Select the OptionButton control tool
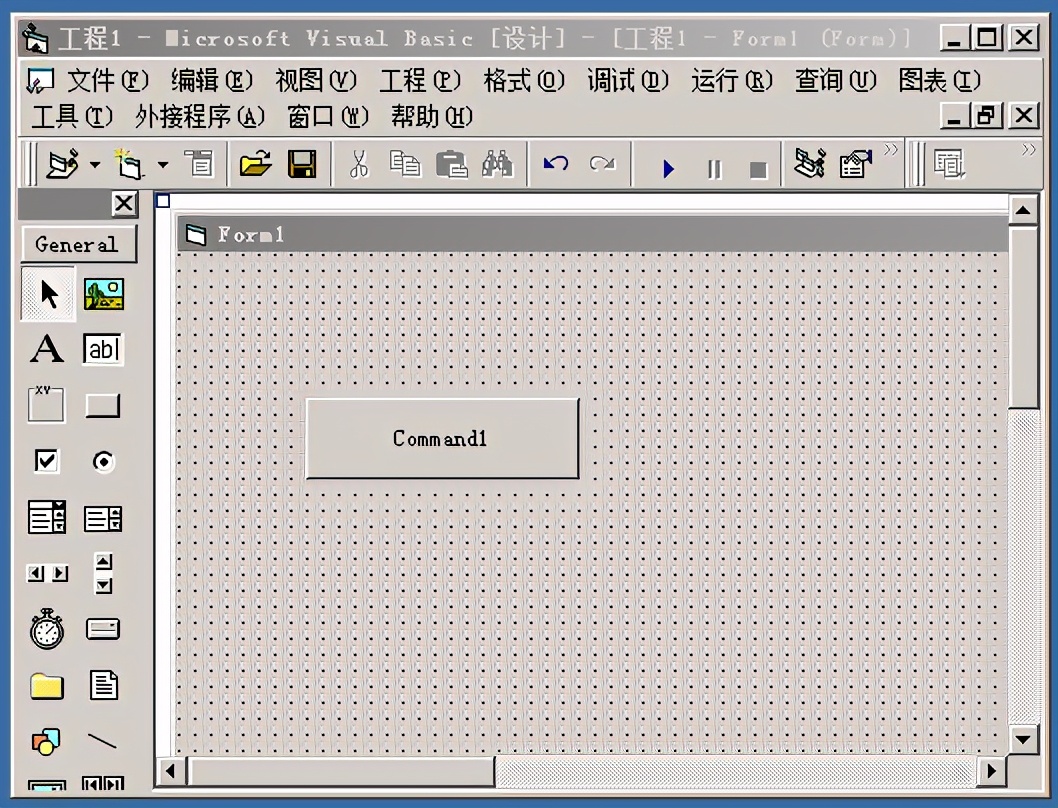This screenshot has width=1058, height=808. click(103, 462)
